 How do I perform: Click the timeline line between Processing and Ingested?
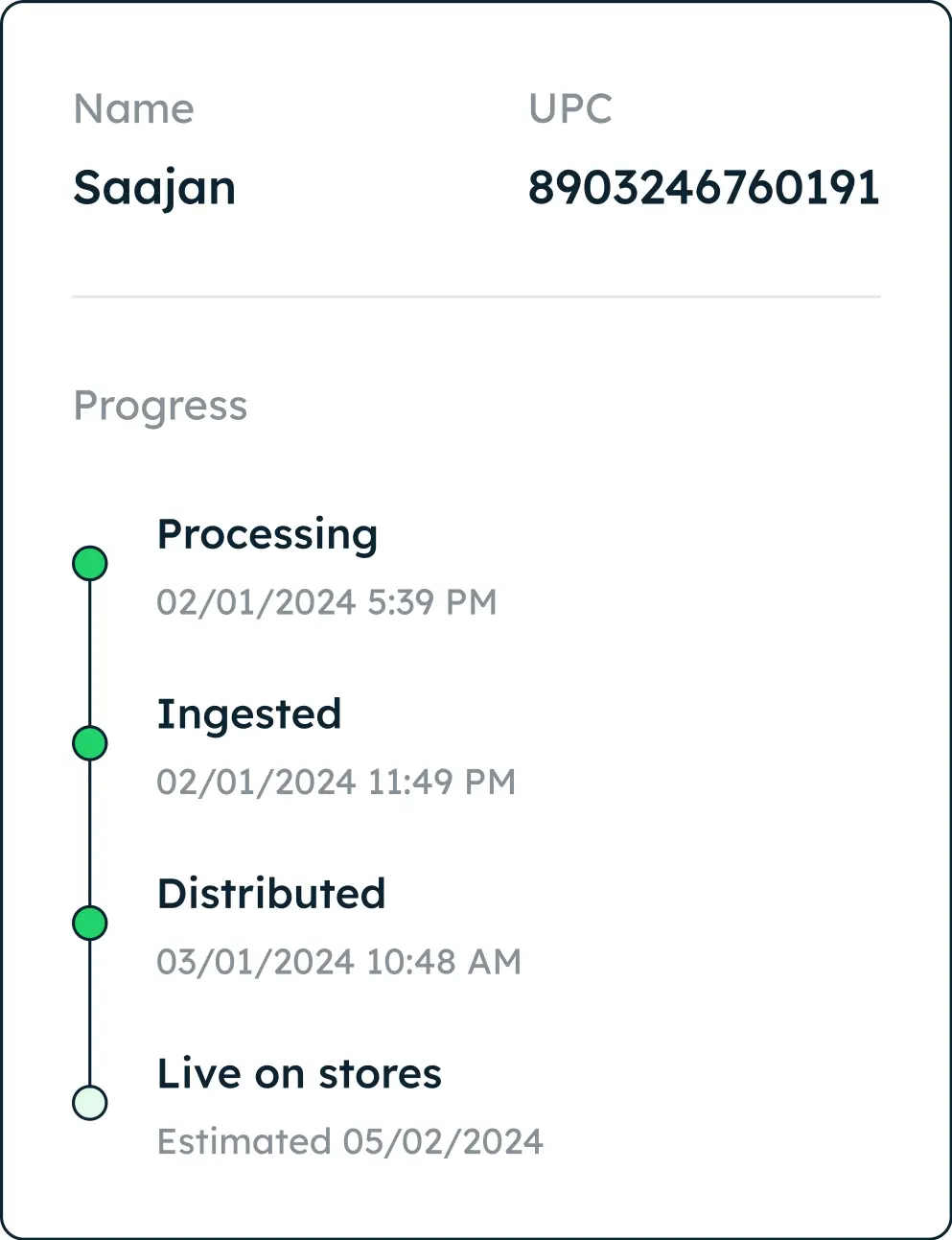90,653
